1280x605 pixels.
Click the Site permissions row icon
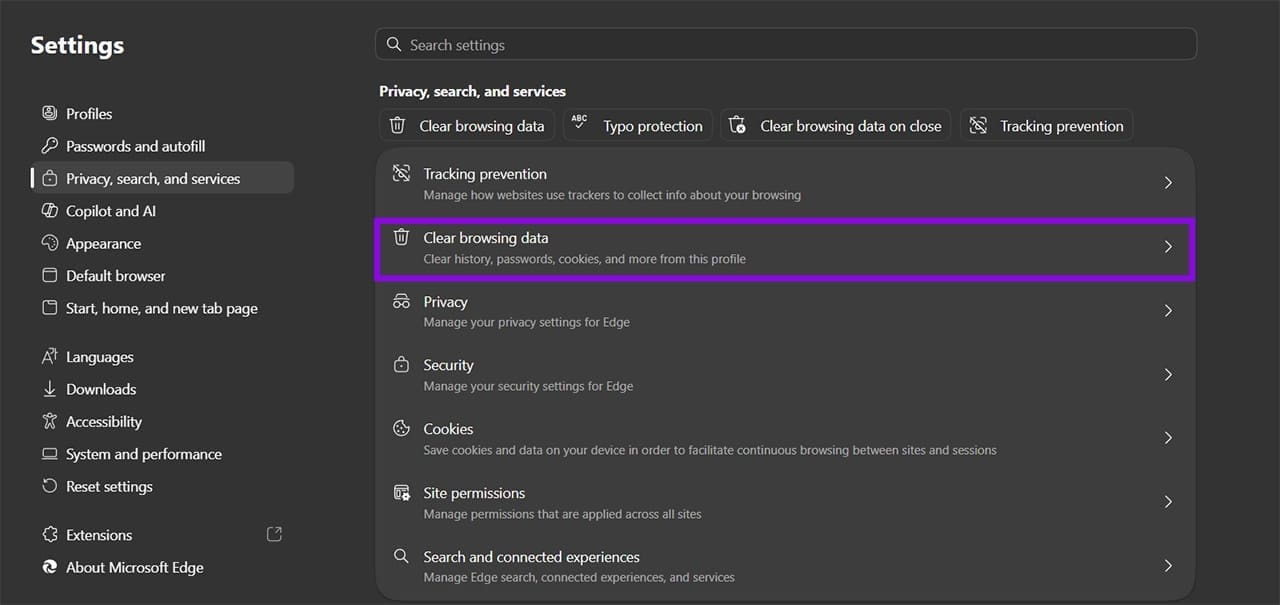[x=401, y=493]
